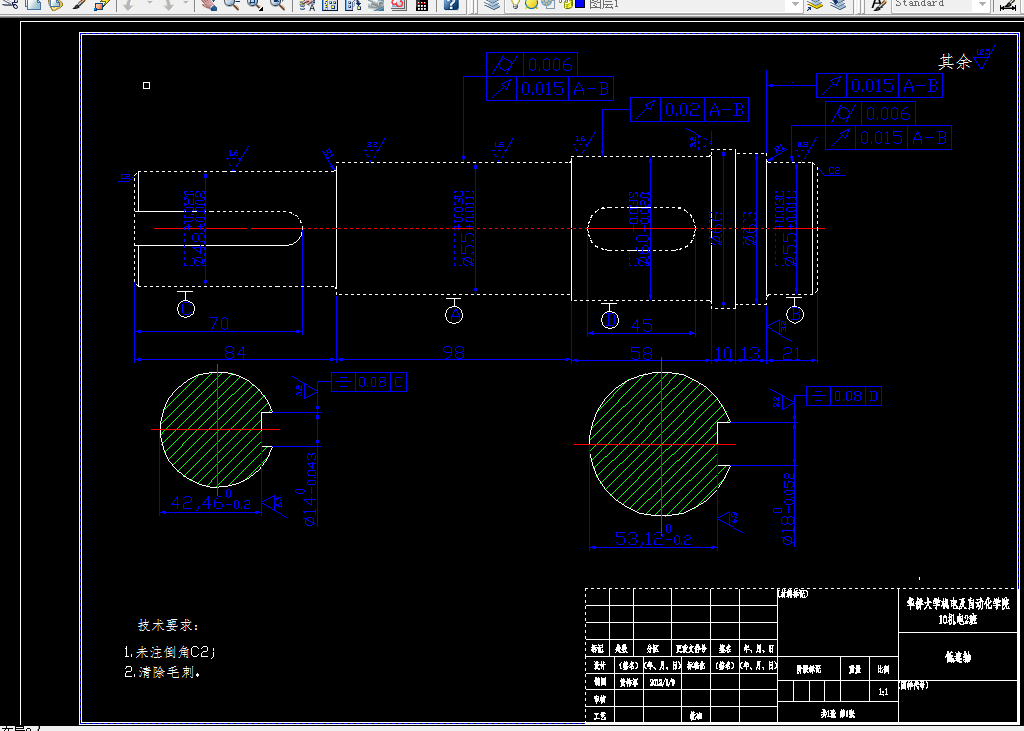
Task: Click the blue layer color swatch
Action: [x=579, y=4]
